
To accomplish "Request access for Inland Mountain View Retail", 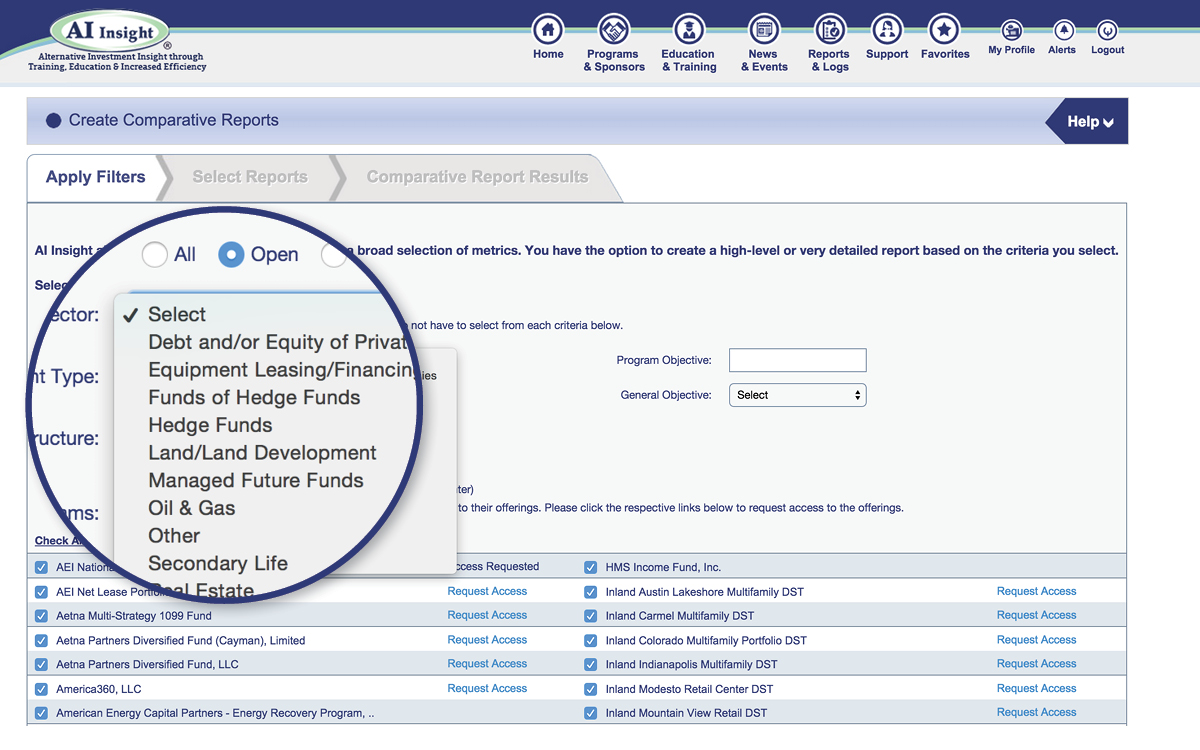I will click(x=1037, y=713).
